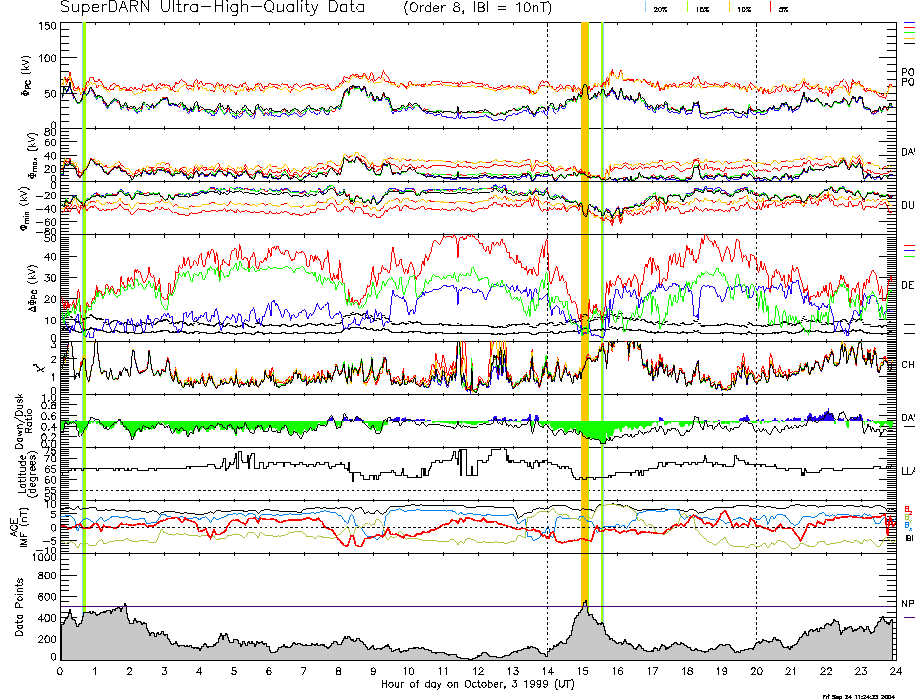Click the green vertical line near hour 0.7
Viewport: 915px width, 700px height.
click(x=84, y=300)
